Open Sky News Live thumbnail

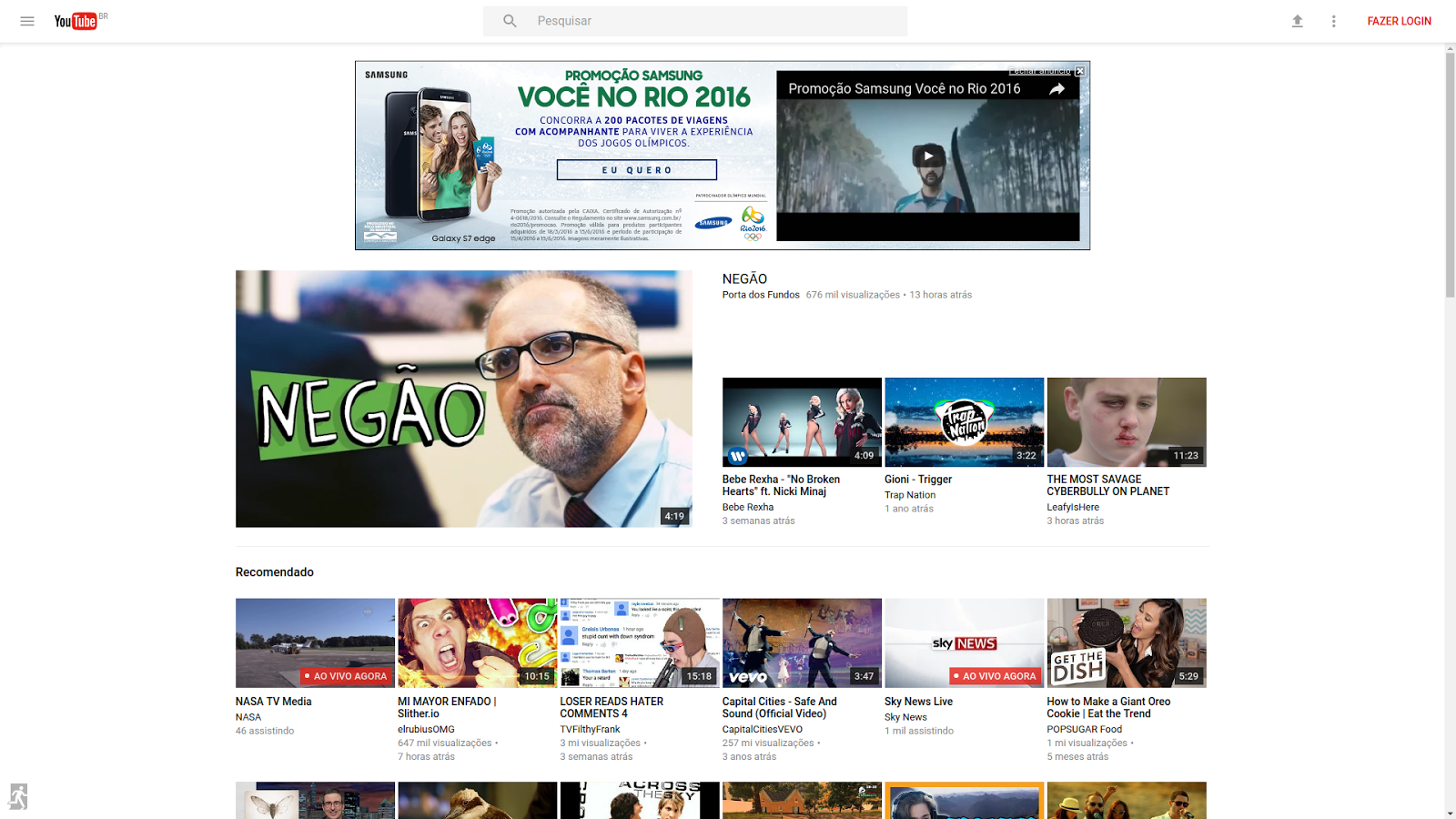pos(964,642)
